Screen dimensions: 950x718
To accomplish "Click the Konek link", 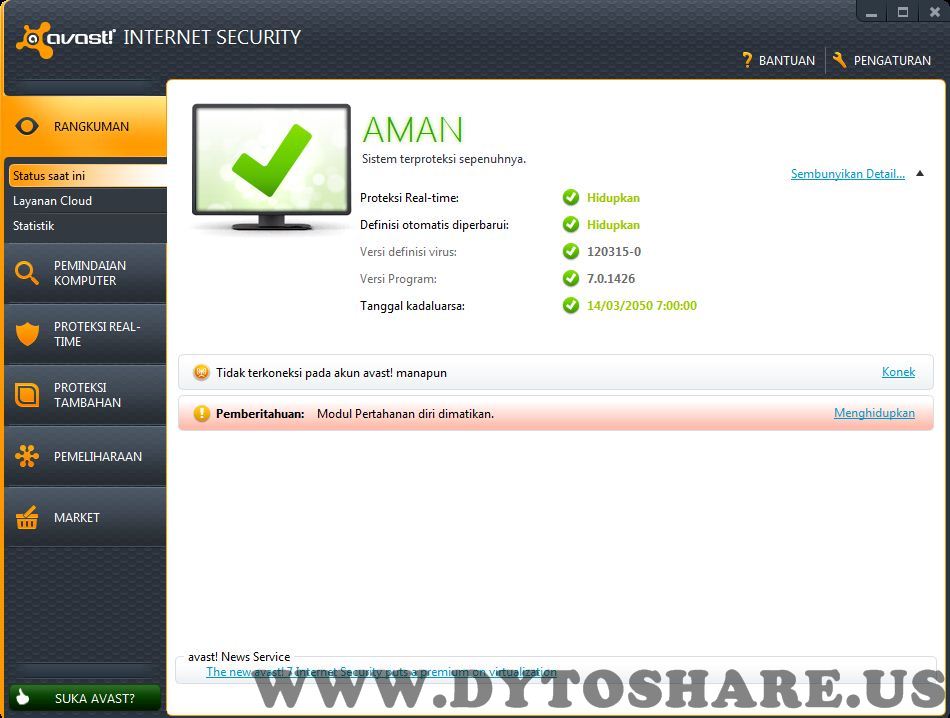I will [898, 372].
